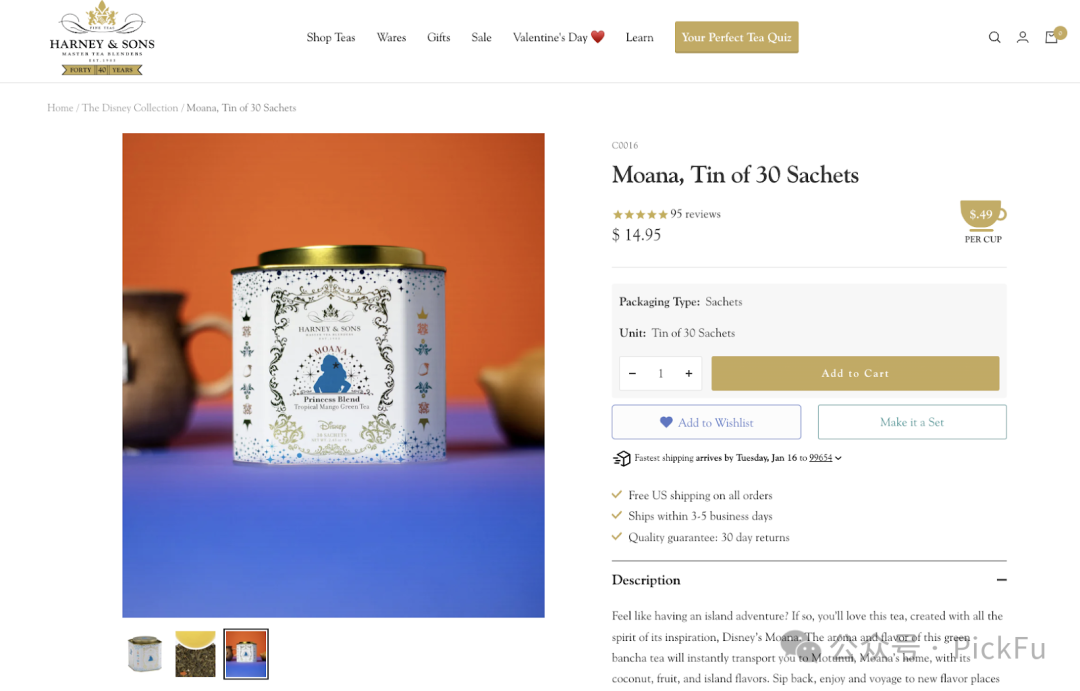Increase quantity with plus button
The width and height of the screenshot is (1080, 691).
[x=689, y=374]
